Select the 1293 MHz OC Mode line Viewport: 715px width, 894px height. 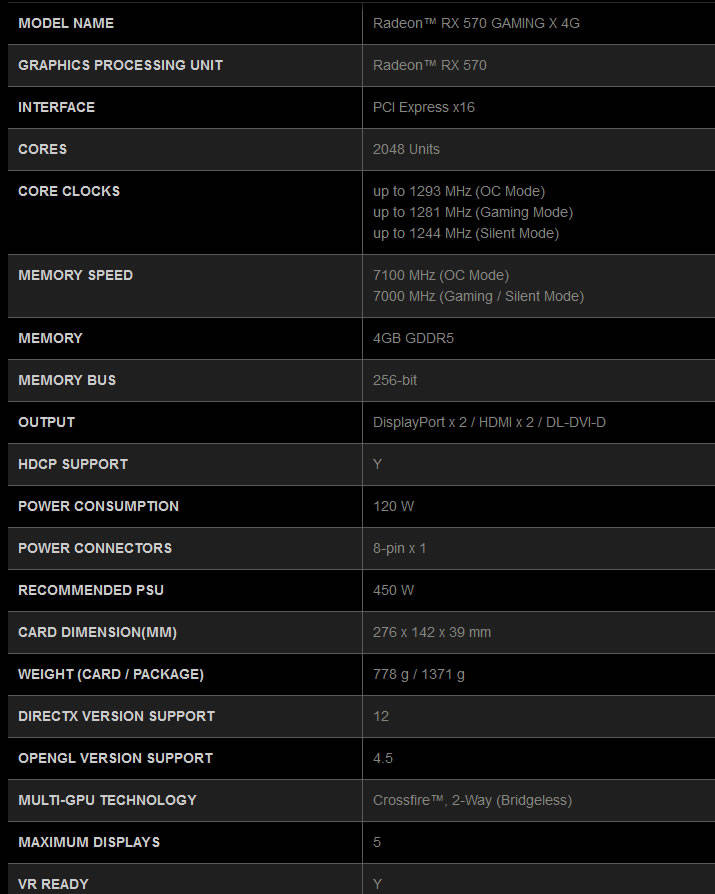point(459,191)
